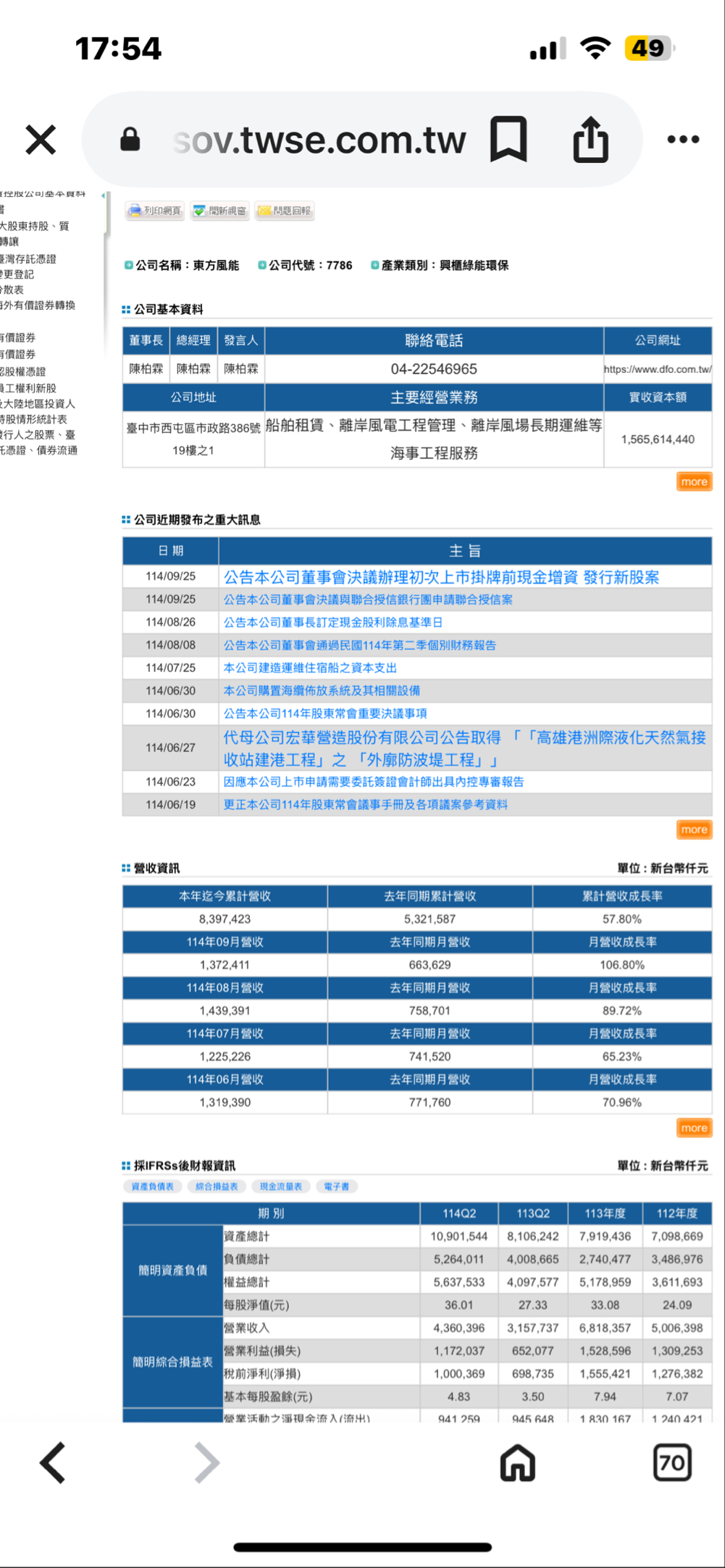Click the 問題回報 report problem button
725x1568 pixels.
click(284, 211)
